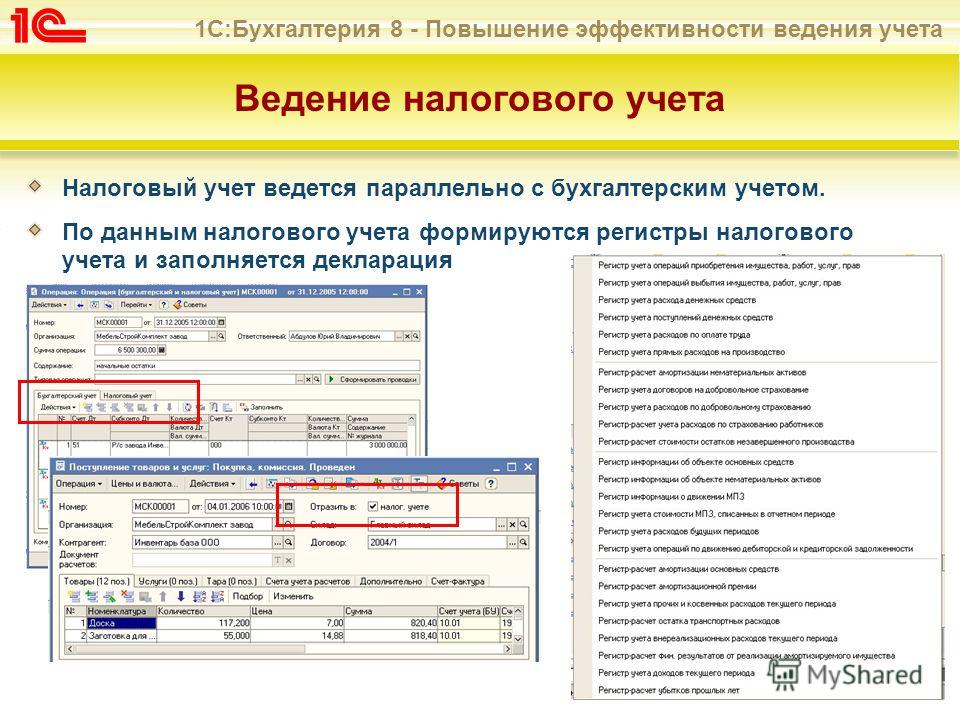Switch to the Налоговый учет tab
This screenshot has height=720, width=960.
[x=127, y=396]
